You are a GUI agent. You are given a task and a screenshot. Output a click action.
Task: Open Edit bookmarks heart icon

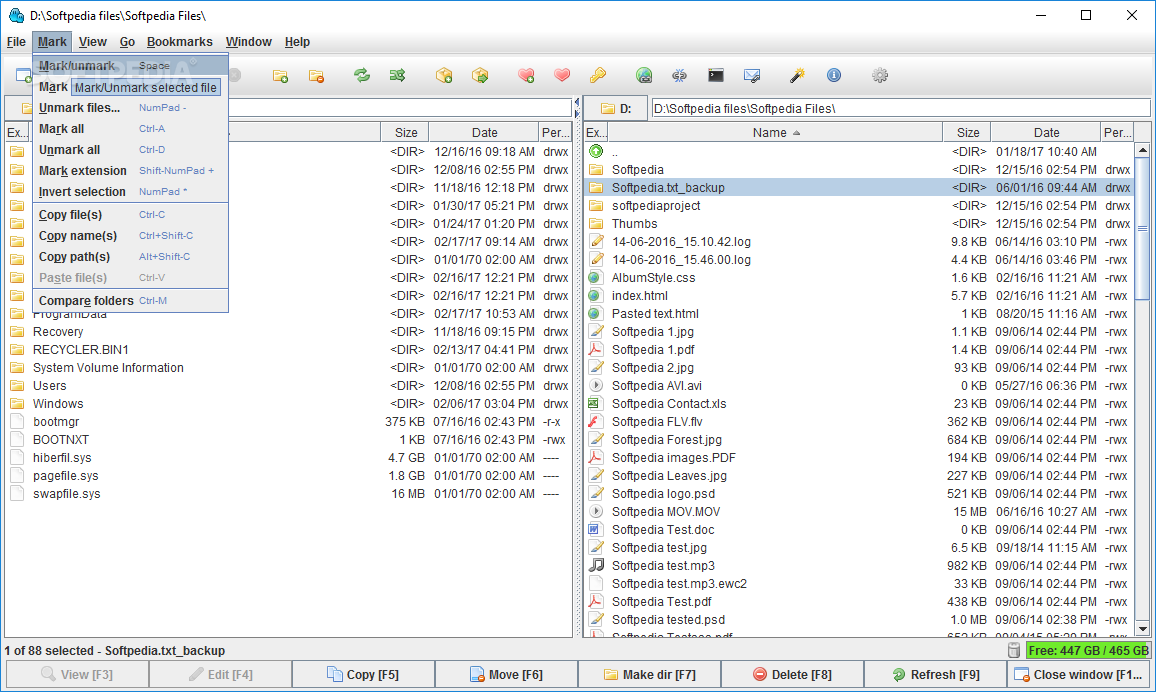[562, 75]
